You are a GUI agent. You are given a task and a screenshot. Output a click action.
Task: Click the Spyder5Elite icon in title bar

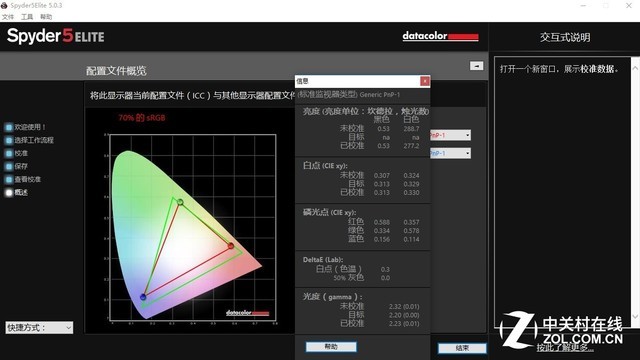click(x=4, y=5)
